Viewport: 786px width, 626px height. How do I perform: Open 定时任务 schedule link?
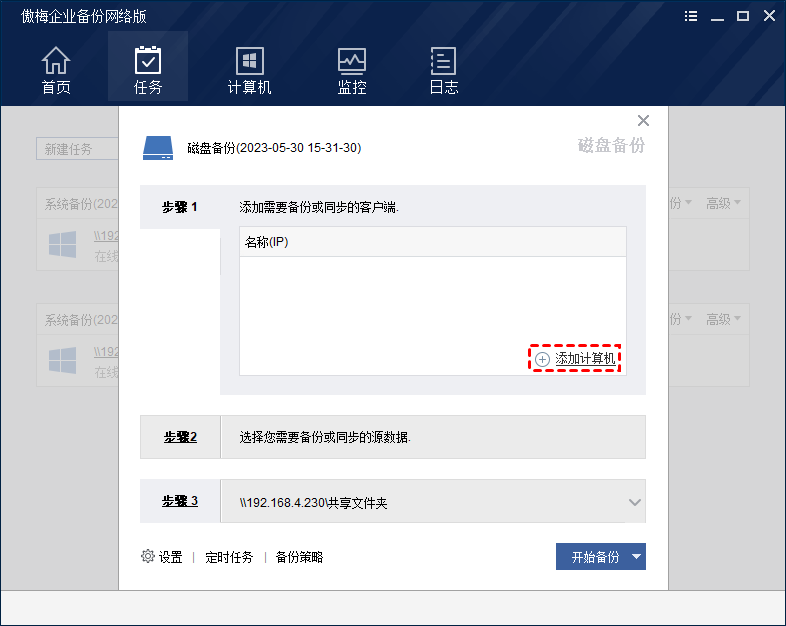[229, 557]
